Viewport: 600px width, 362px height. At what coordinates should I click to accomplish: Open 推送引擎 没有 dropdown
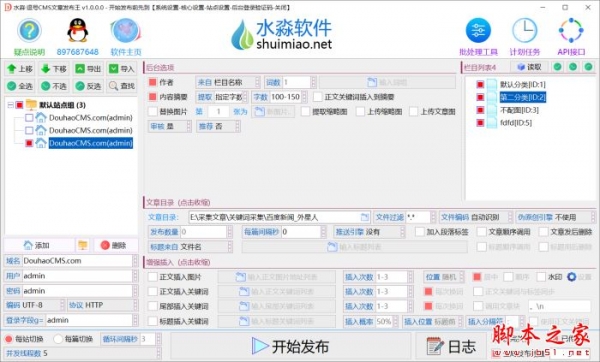tap(369, 232)
